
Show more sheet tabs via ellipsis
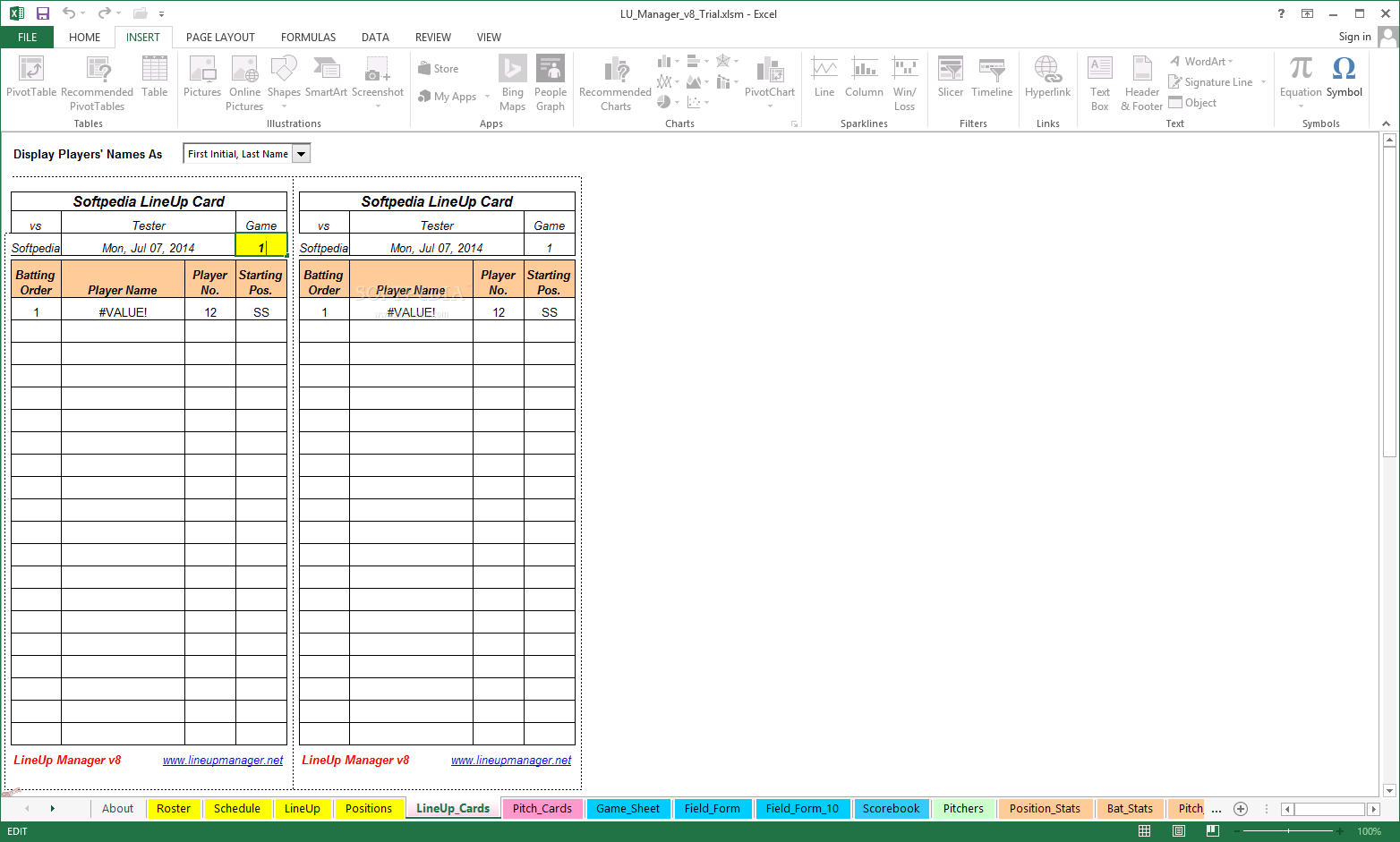point(1216,809)
